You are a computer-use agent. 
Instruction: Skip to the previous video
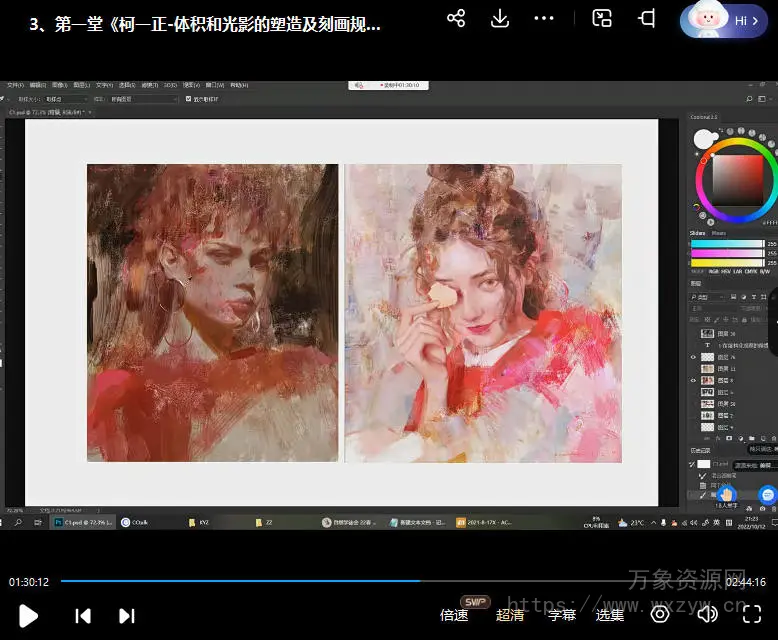[84, 616]
